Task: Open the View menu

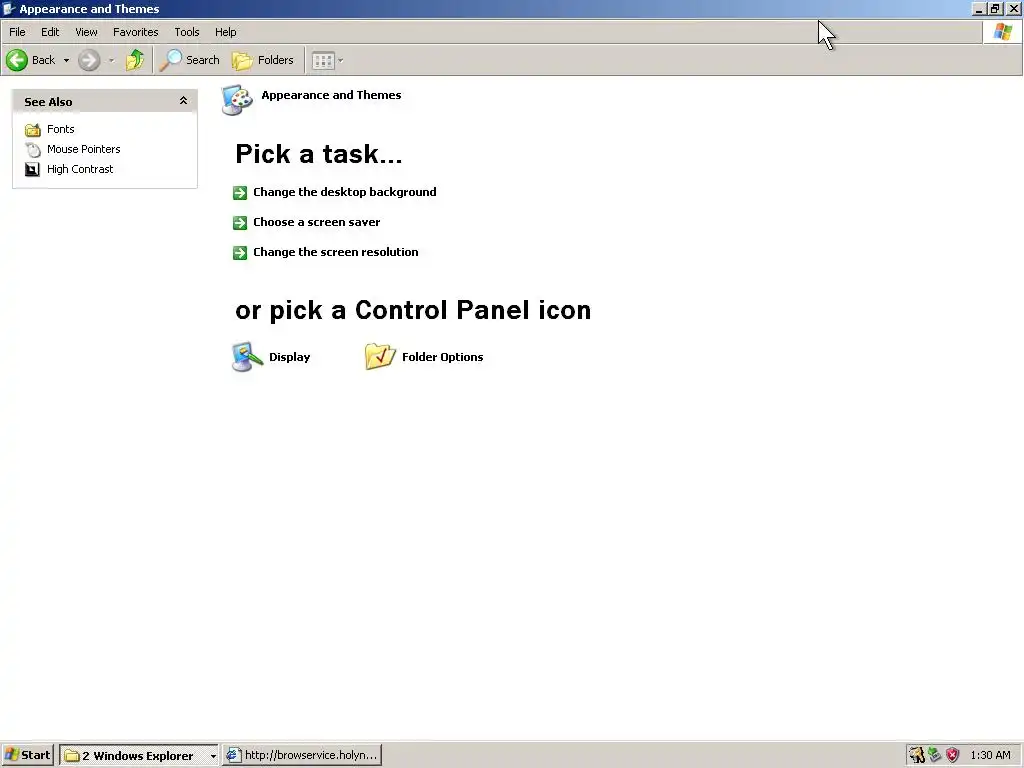Action: pyautogui.click(x=86, y=32)
